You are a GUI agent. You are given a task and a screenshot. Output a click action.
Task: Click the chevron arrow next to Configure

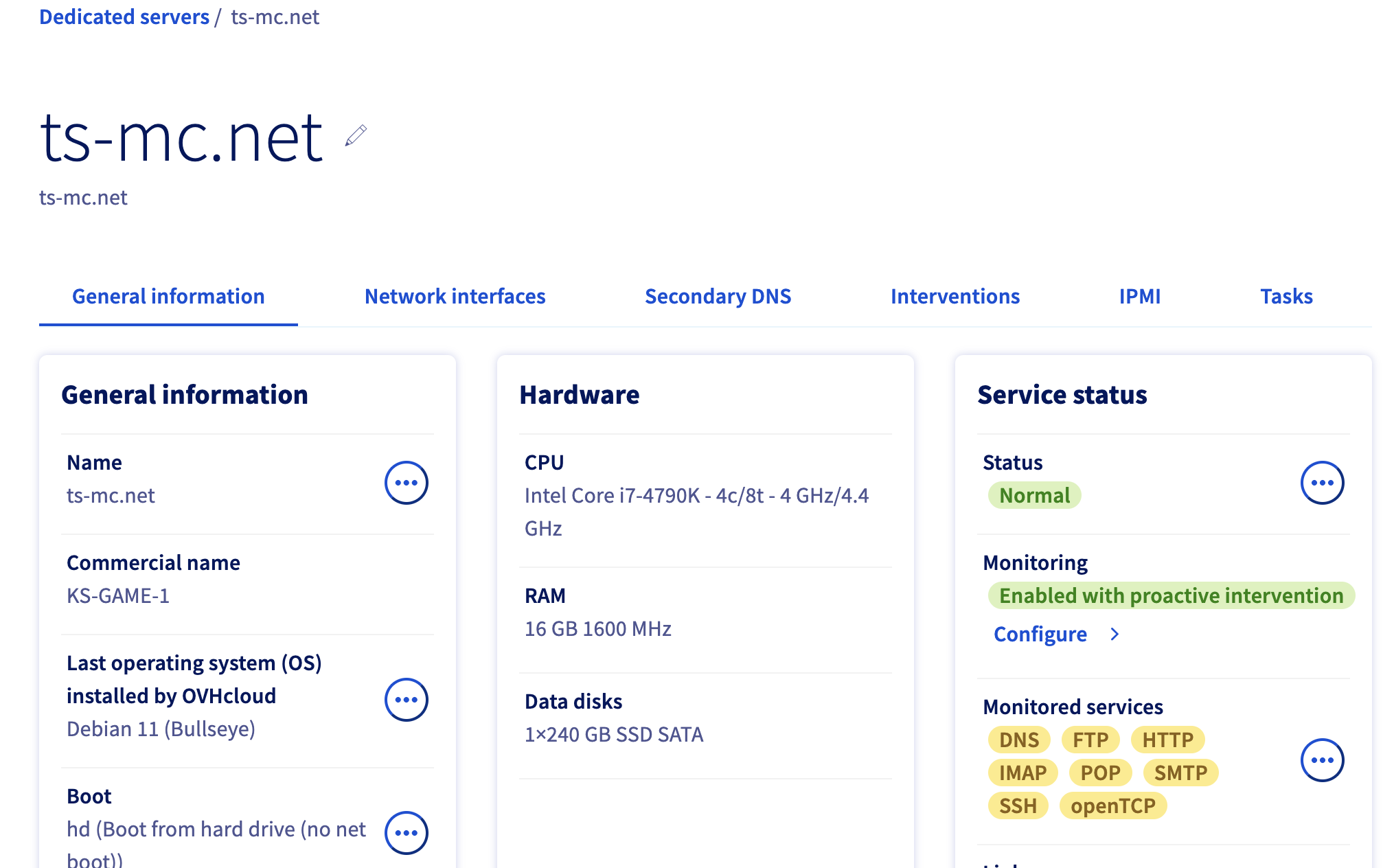[x=1115, y=634]
